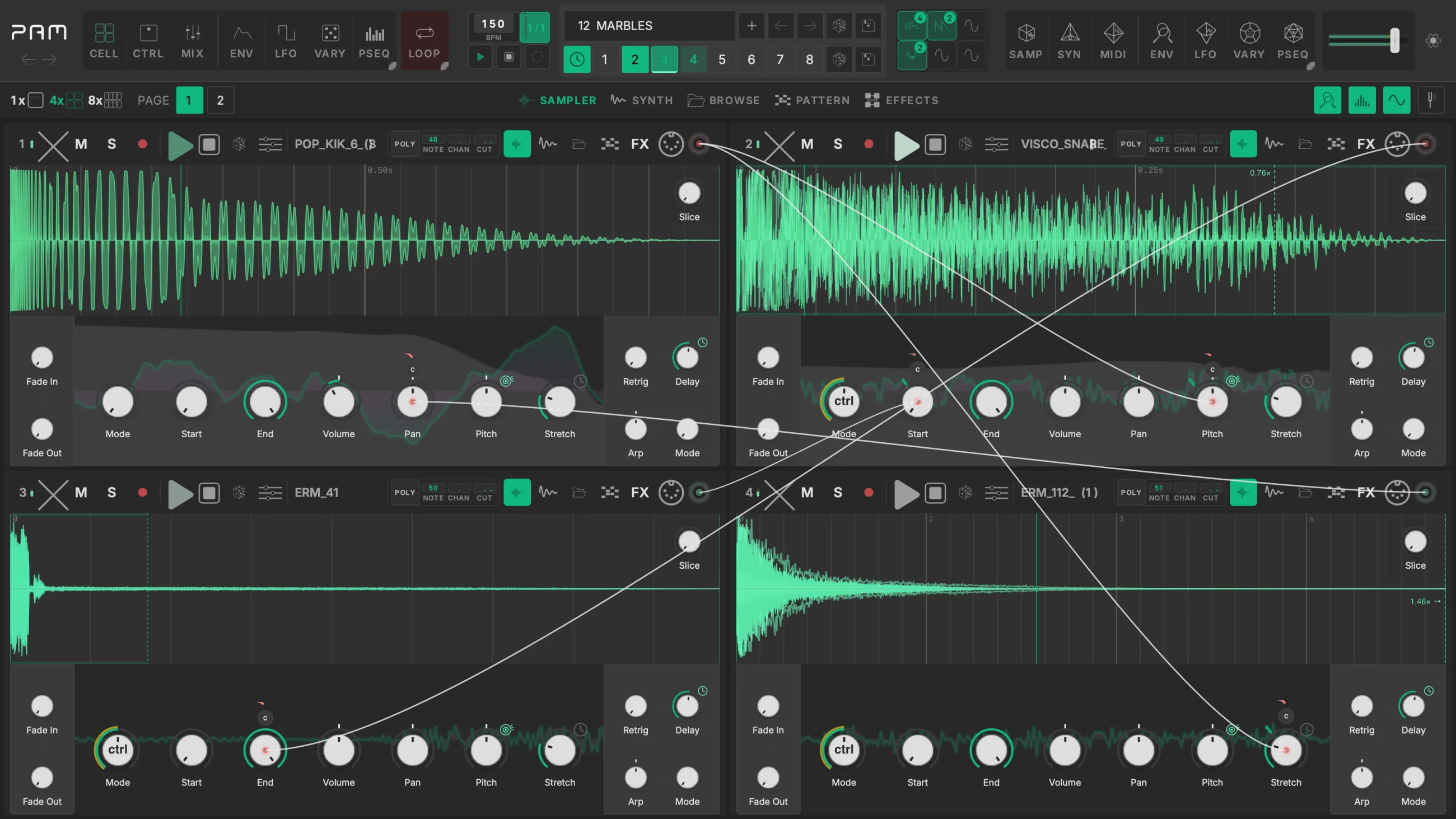The width and height of the screenshot is (1456, 819).
Task: Open the FX section of cell 3
Action: pos(640,493)
